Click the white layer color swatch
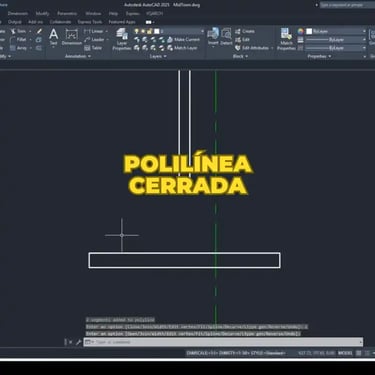The image size is (375, 375). [157, 31]
